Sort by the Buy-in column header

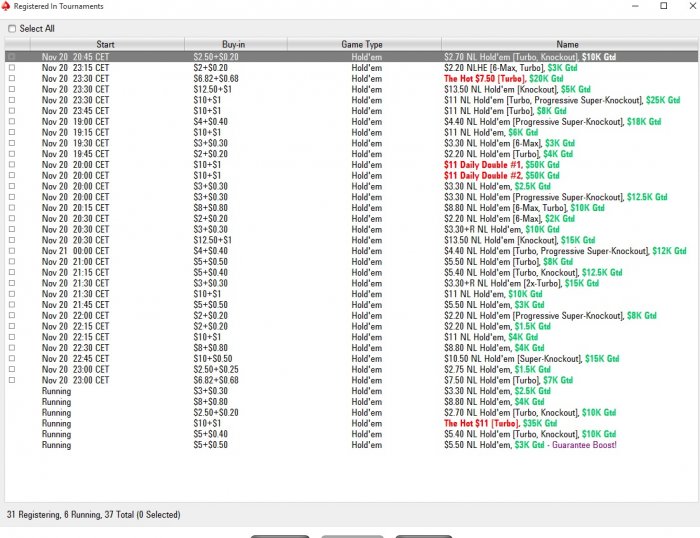tap(235, 44)
